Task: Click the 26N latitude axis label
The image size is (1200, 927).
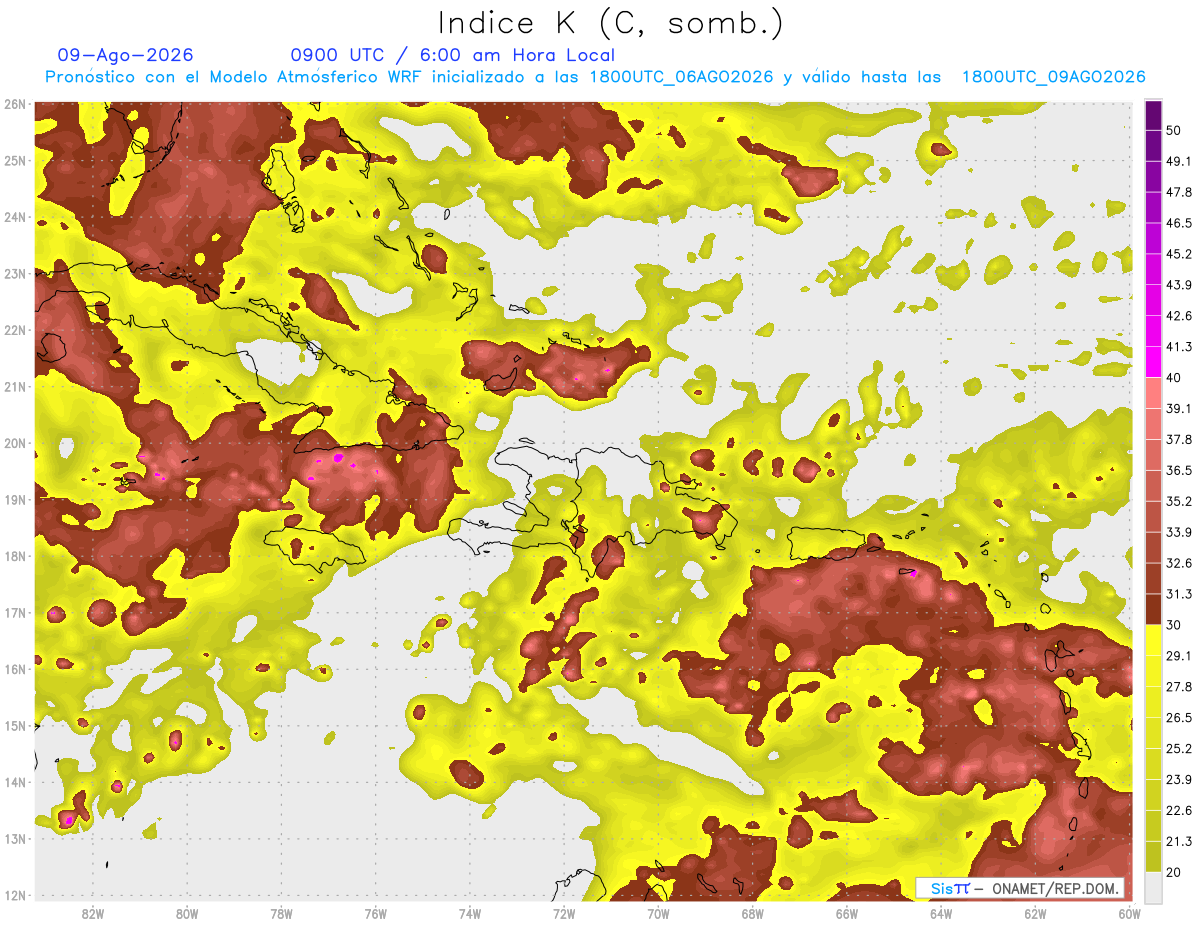Action: pyautogui.click(x=14, y=104)
